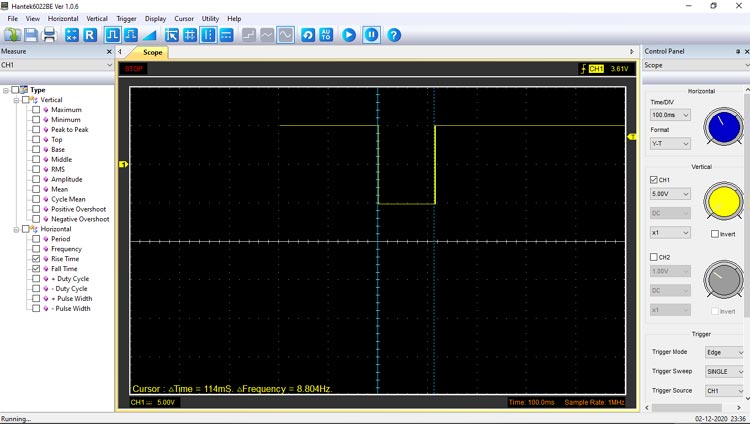Screen dimensions: 750x424
Task: Collapse the Horizontal tree node
Action: tap(16, 229)
